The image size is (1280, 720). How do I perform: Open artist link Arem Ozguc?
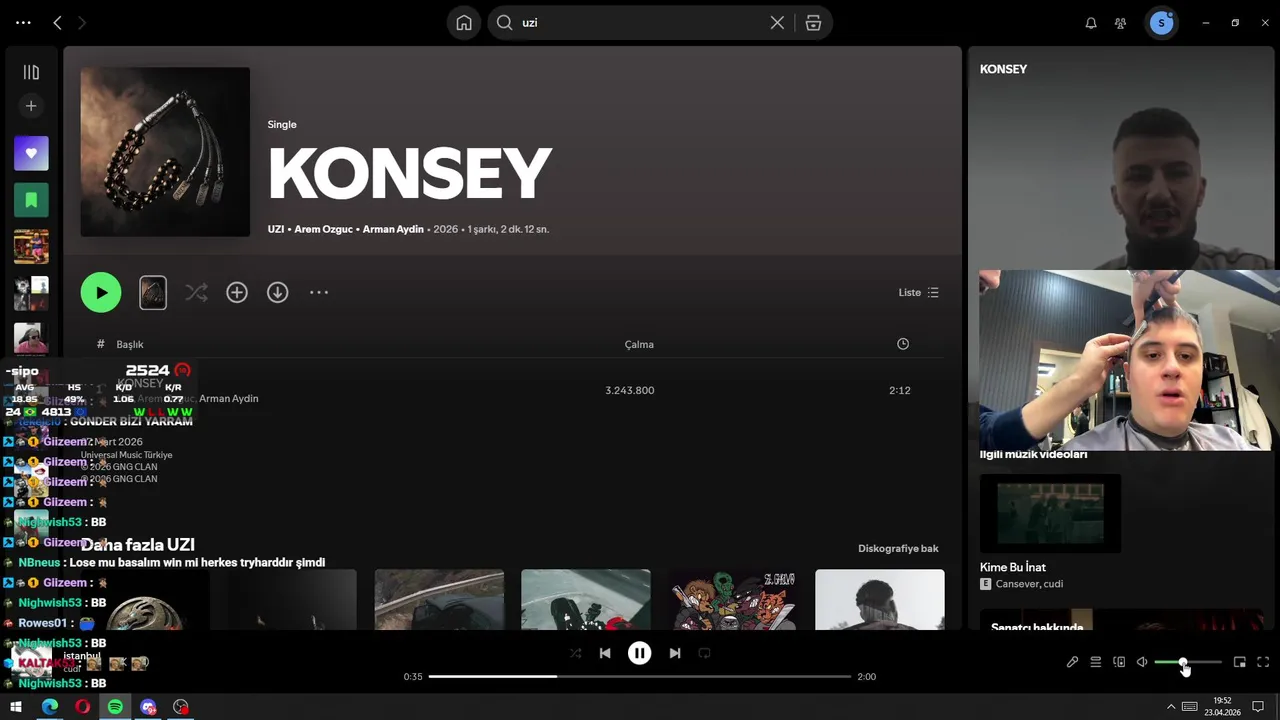(x=323, y=229)
